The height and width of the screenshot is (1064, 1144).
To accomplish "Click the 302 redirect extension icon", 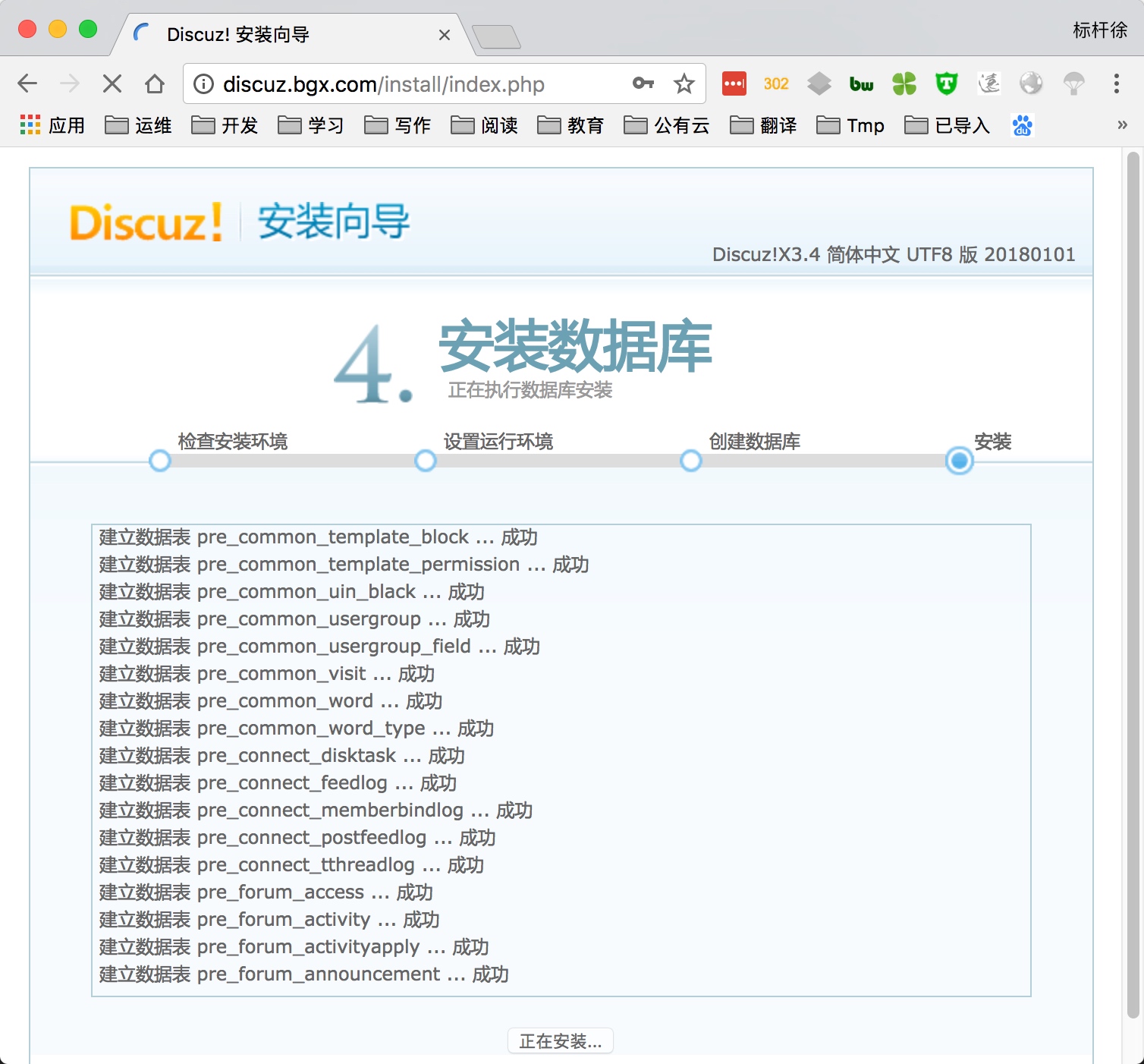I will [x=776, y=83].
